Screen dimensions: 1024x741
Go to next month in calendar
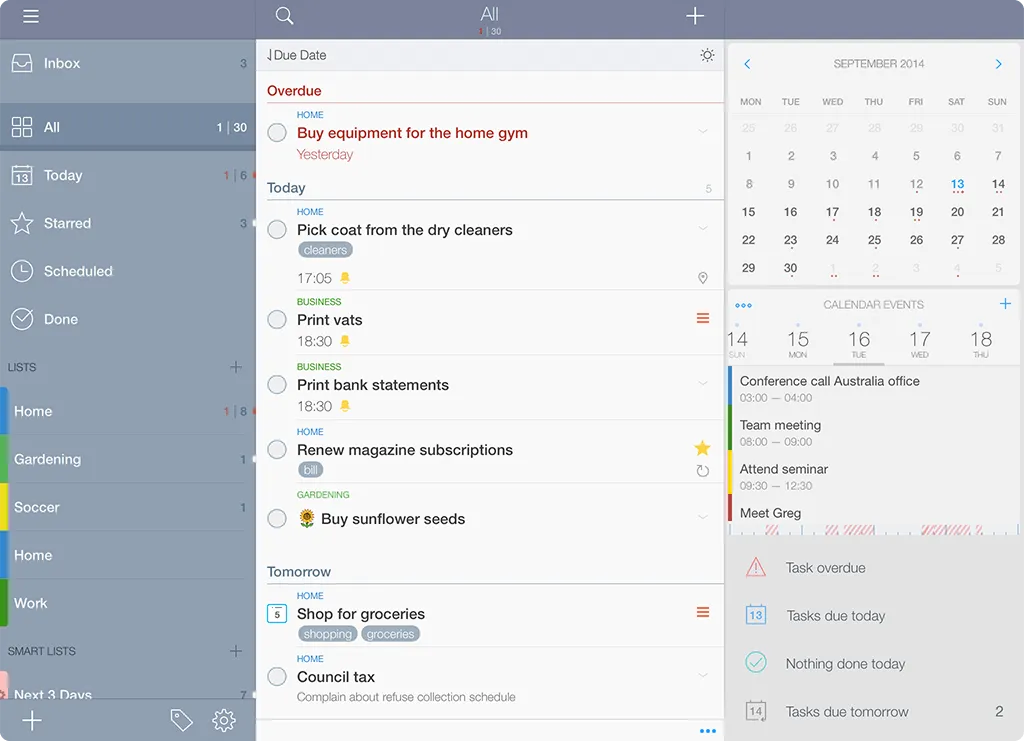(x=998, y=64)
